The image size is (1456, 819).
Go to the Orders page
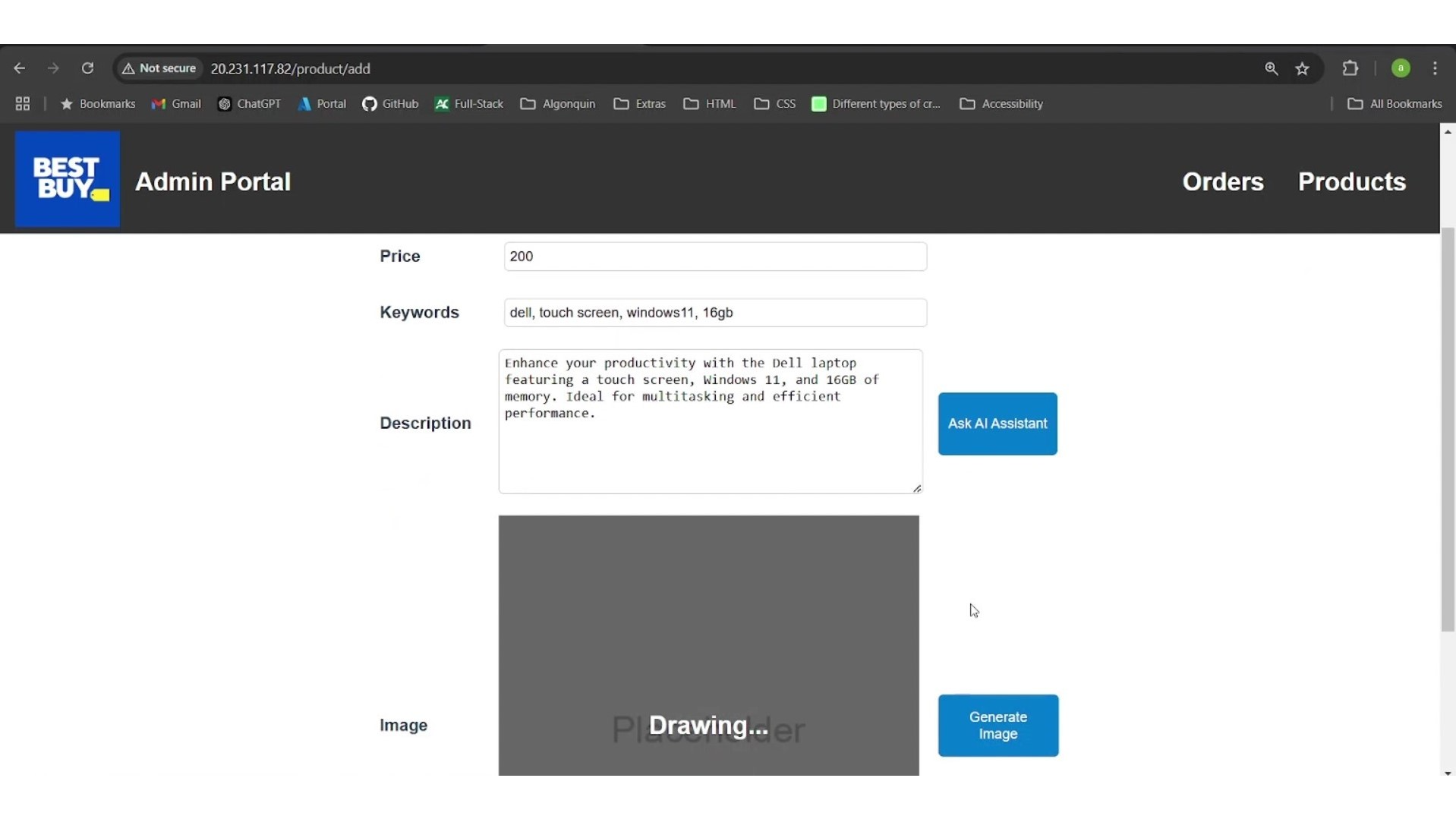click(x=1222, y=182)
